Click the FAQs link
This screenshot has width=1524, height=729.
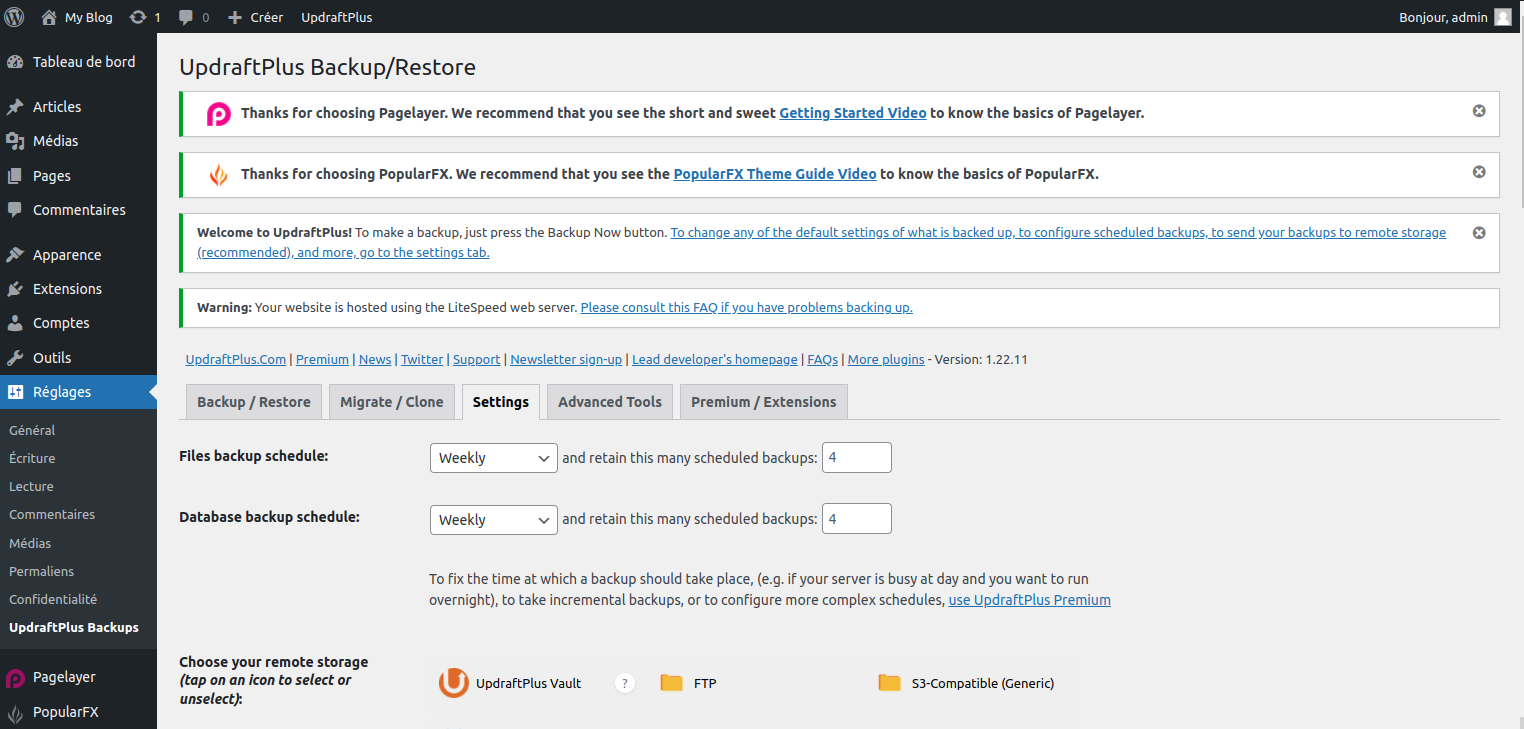tap(822, 360)
